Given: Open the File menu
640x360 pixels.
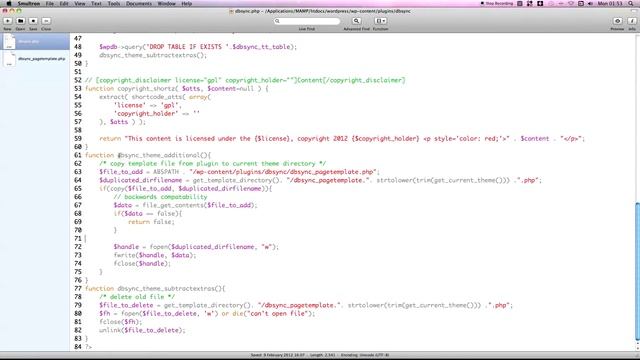Looking at the screenshot, I should point(49,3).
